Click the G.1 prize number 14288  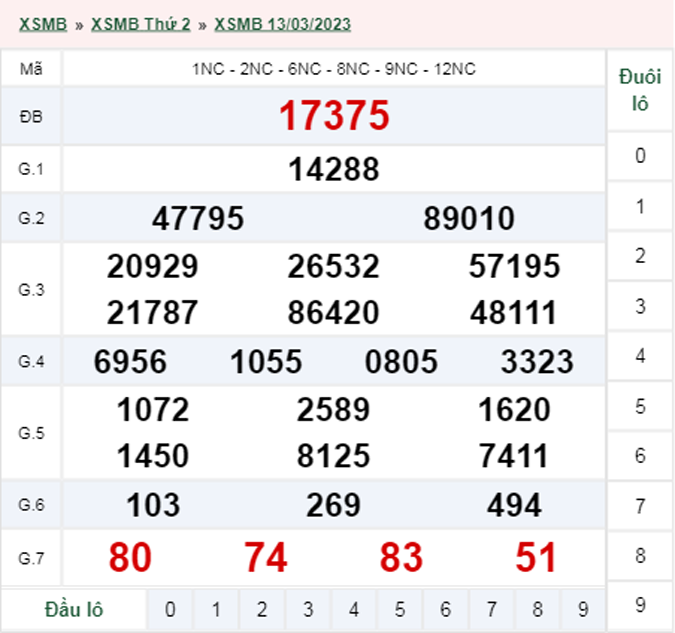click(334, 169)
